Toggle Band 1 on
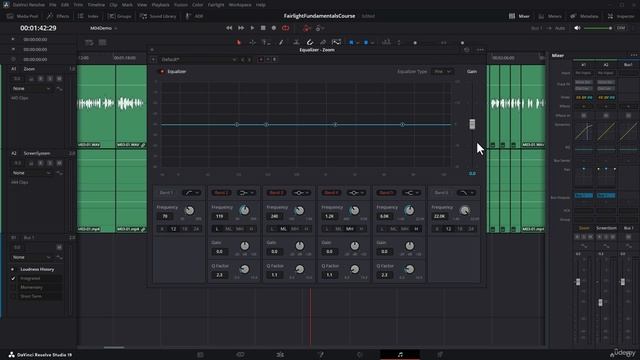Viewport: 640px width, 360px height. 167,193
